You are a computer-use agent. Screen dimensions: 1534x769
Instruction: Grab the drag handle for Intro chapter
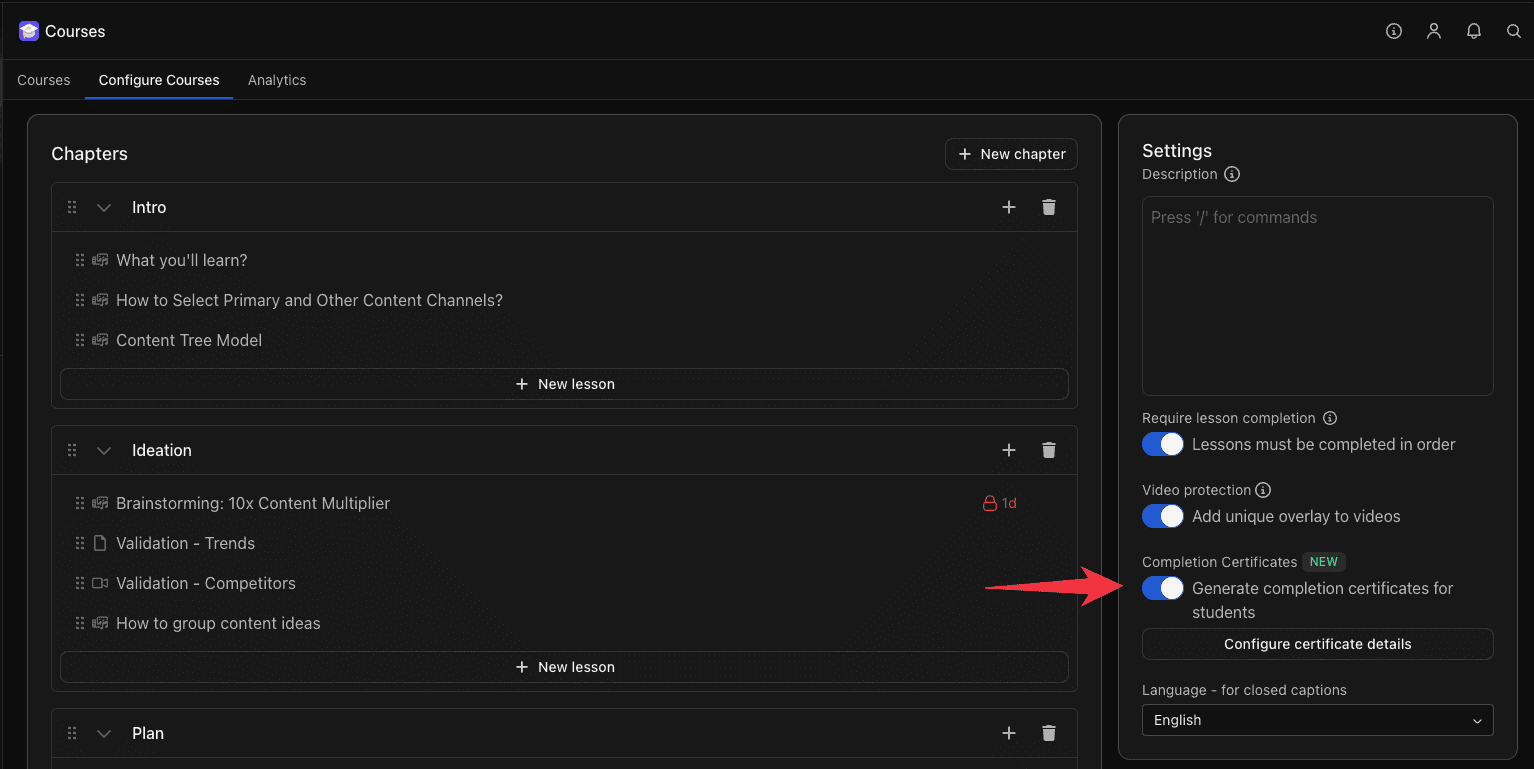(x=72, y=207)
